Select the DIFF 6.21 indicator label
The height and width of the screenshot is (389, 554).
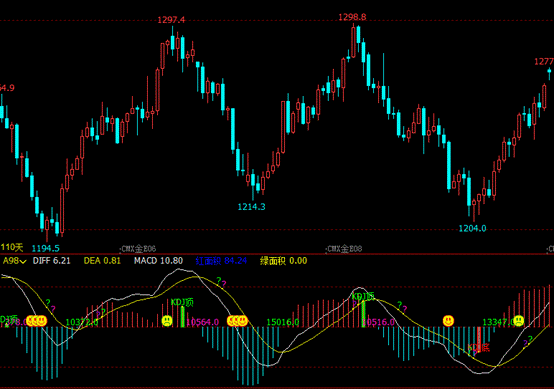coord(52,261)
